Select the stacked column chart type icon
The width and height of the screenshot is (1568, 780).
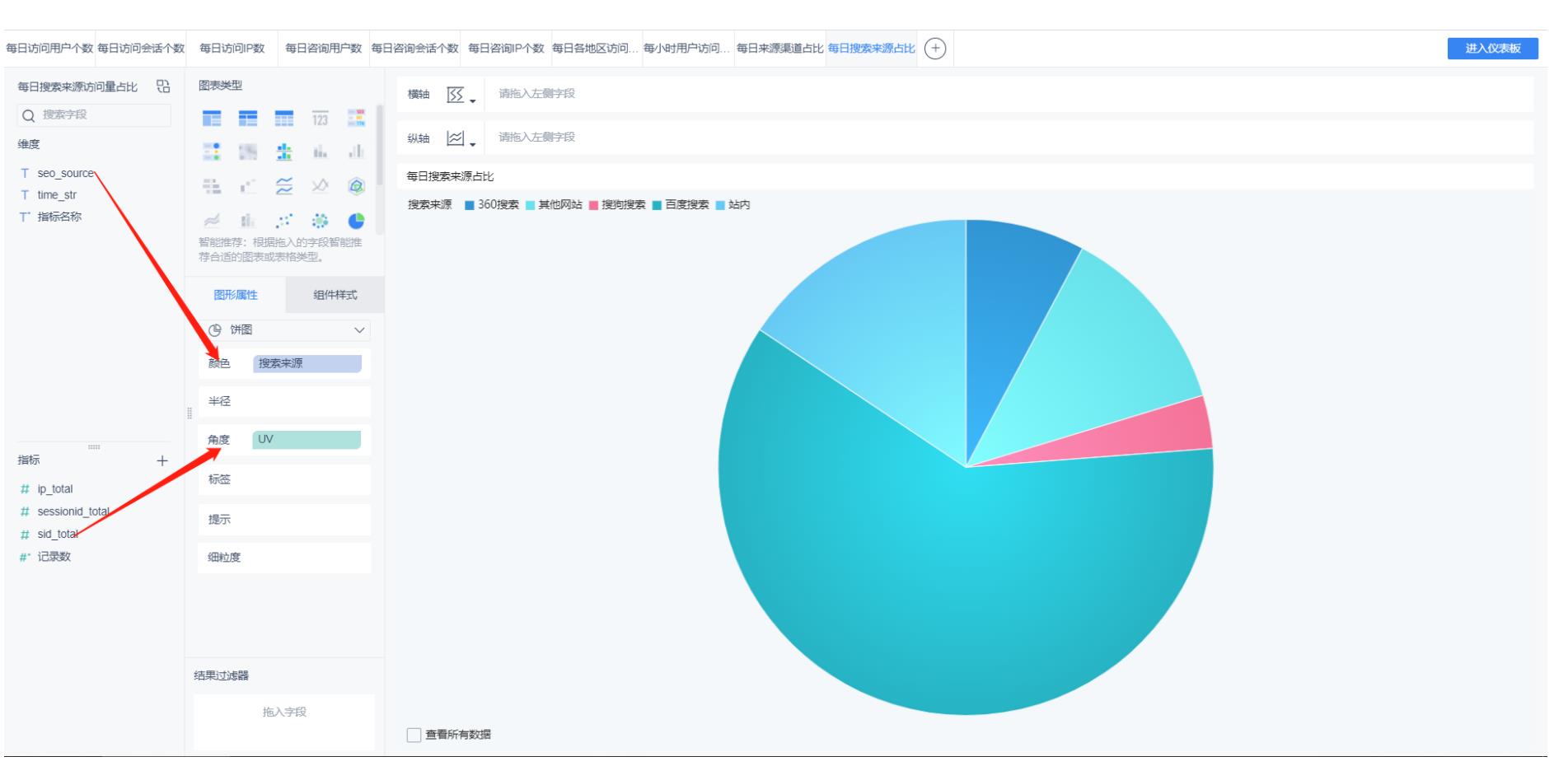pos(320,152)
